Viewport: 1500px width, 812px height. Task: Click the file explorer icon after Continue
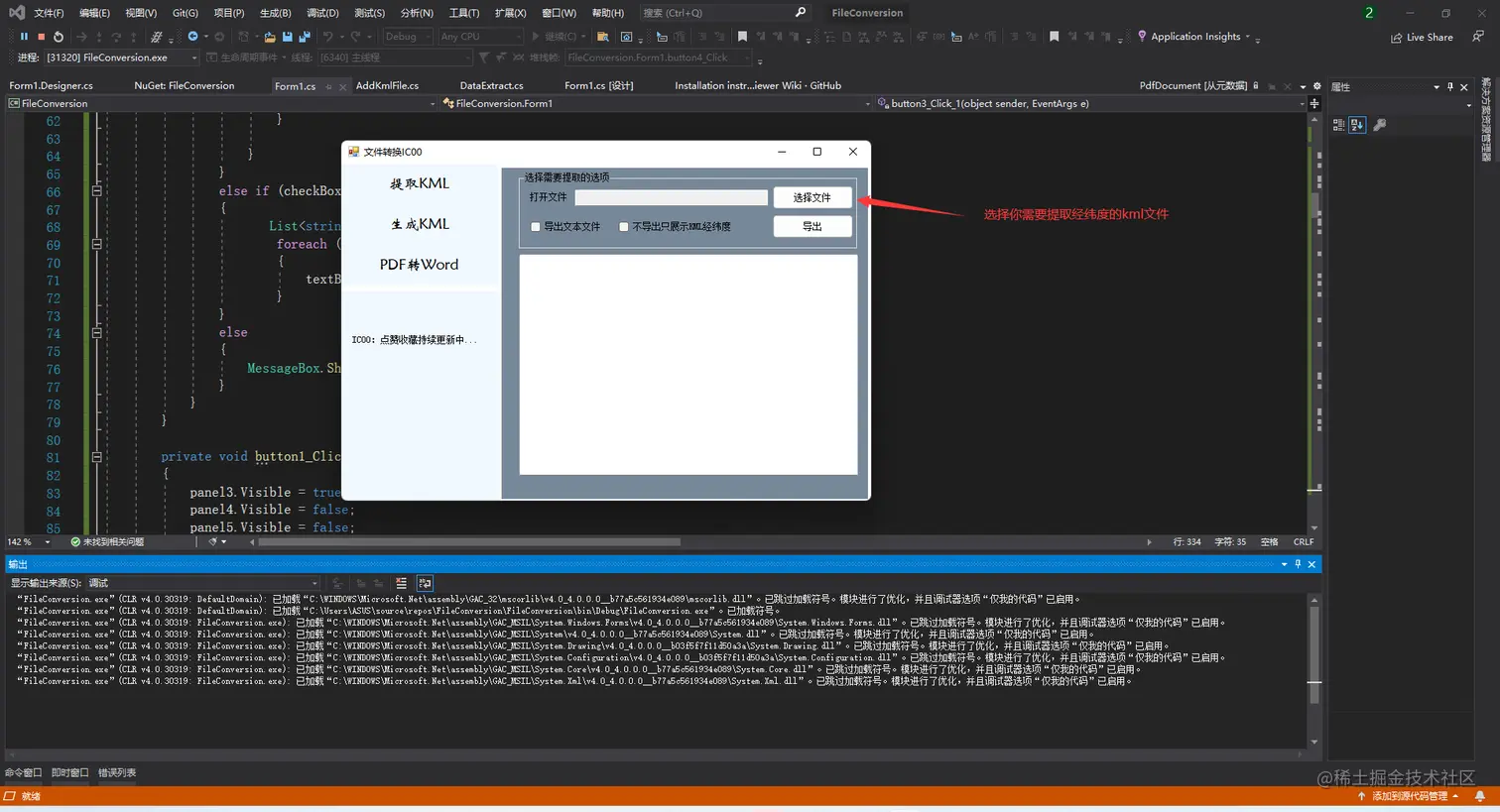coord(602,37)
